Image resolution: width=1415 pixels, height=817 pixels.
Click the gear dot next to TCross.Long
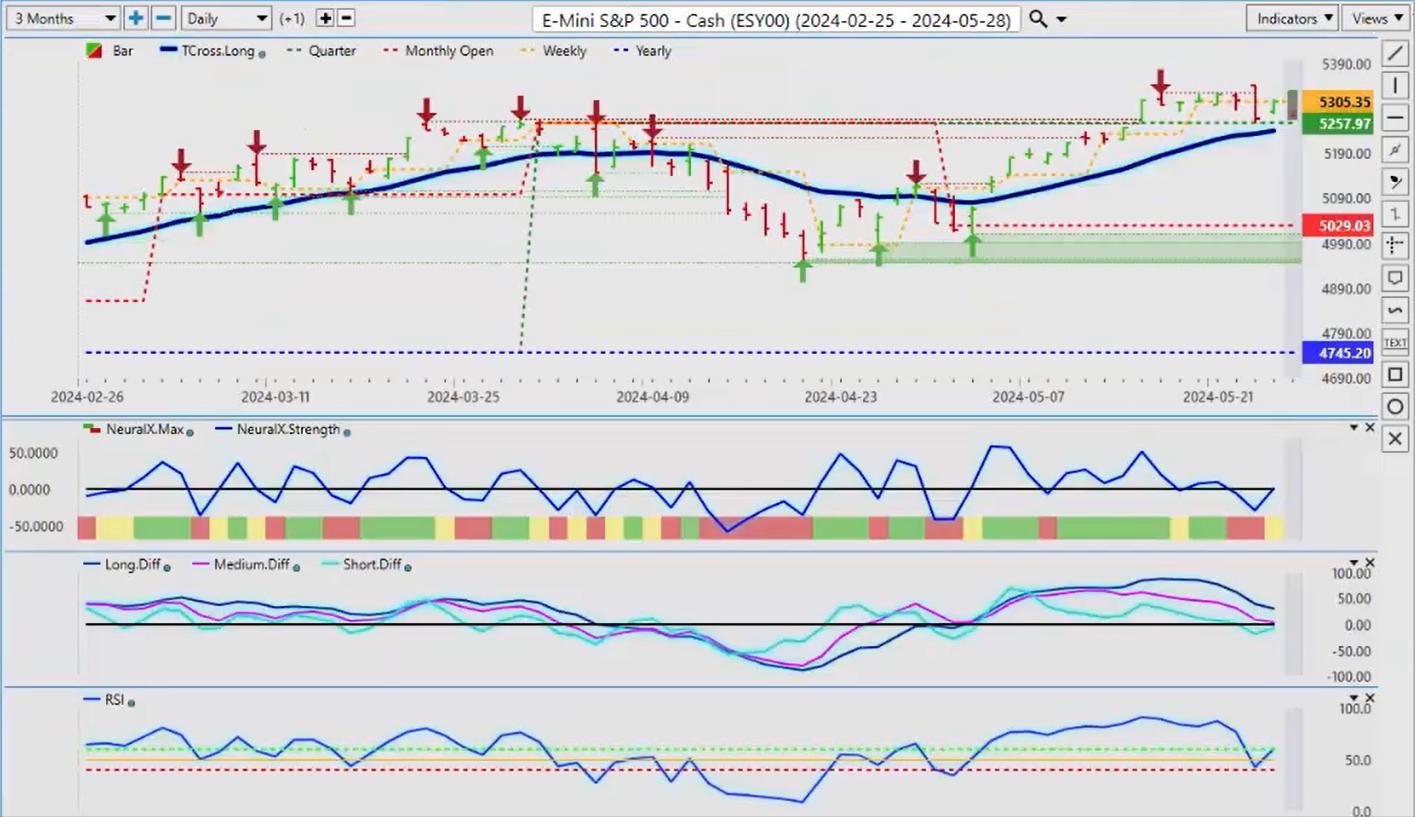click(262, 53)
